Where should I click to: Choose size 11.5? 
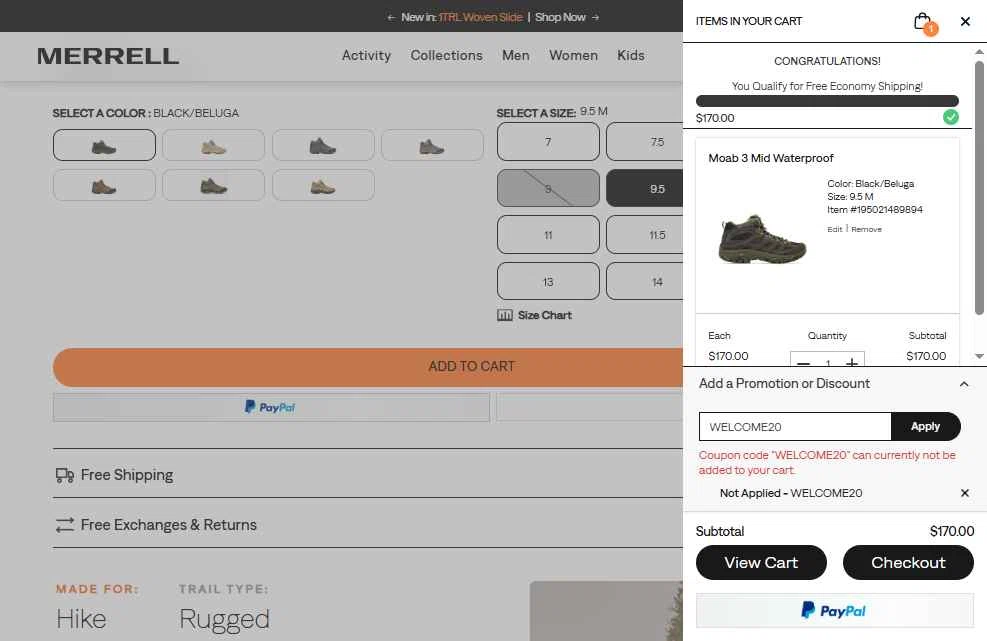[645, 235]
